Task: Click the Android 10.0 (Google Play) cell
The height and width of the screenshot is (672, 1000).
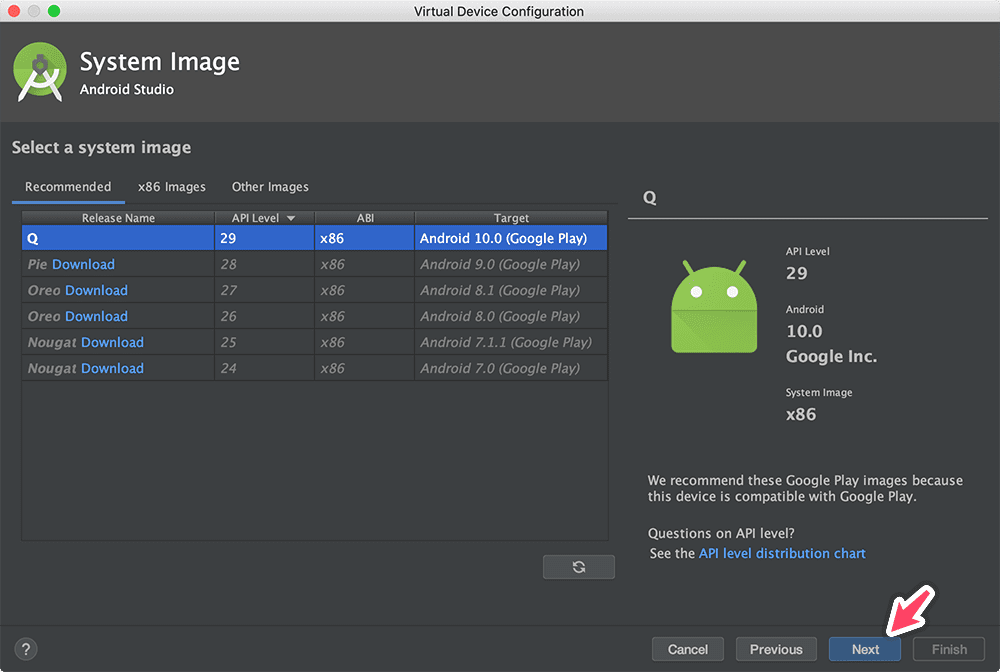Action: (511, 238)
